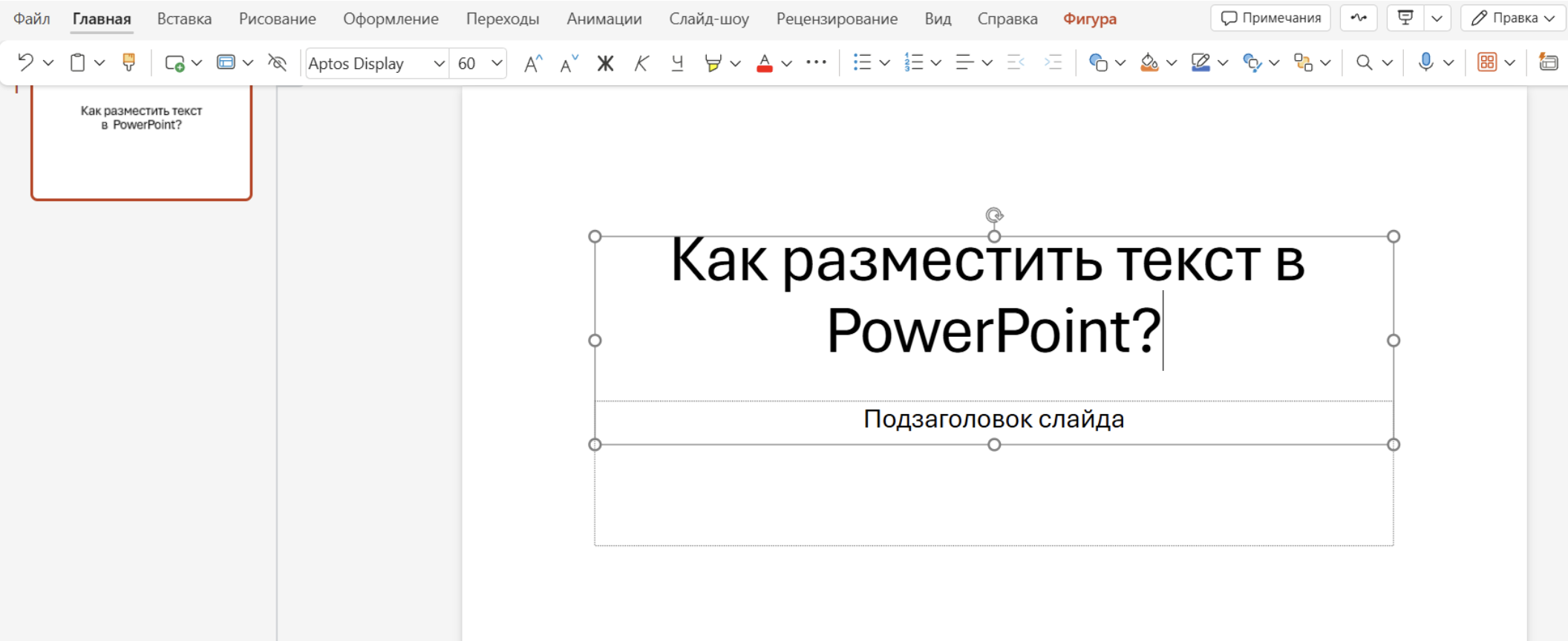
Task: Expand the alignment options dropdown
Action: point(987,63)
